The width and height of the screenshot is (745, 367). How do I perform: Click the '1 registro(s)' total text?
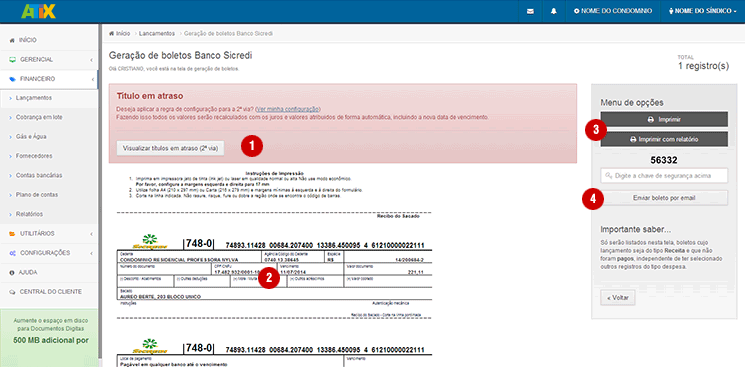703,67
